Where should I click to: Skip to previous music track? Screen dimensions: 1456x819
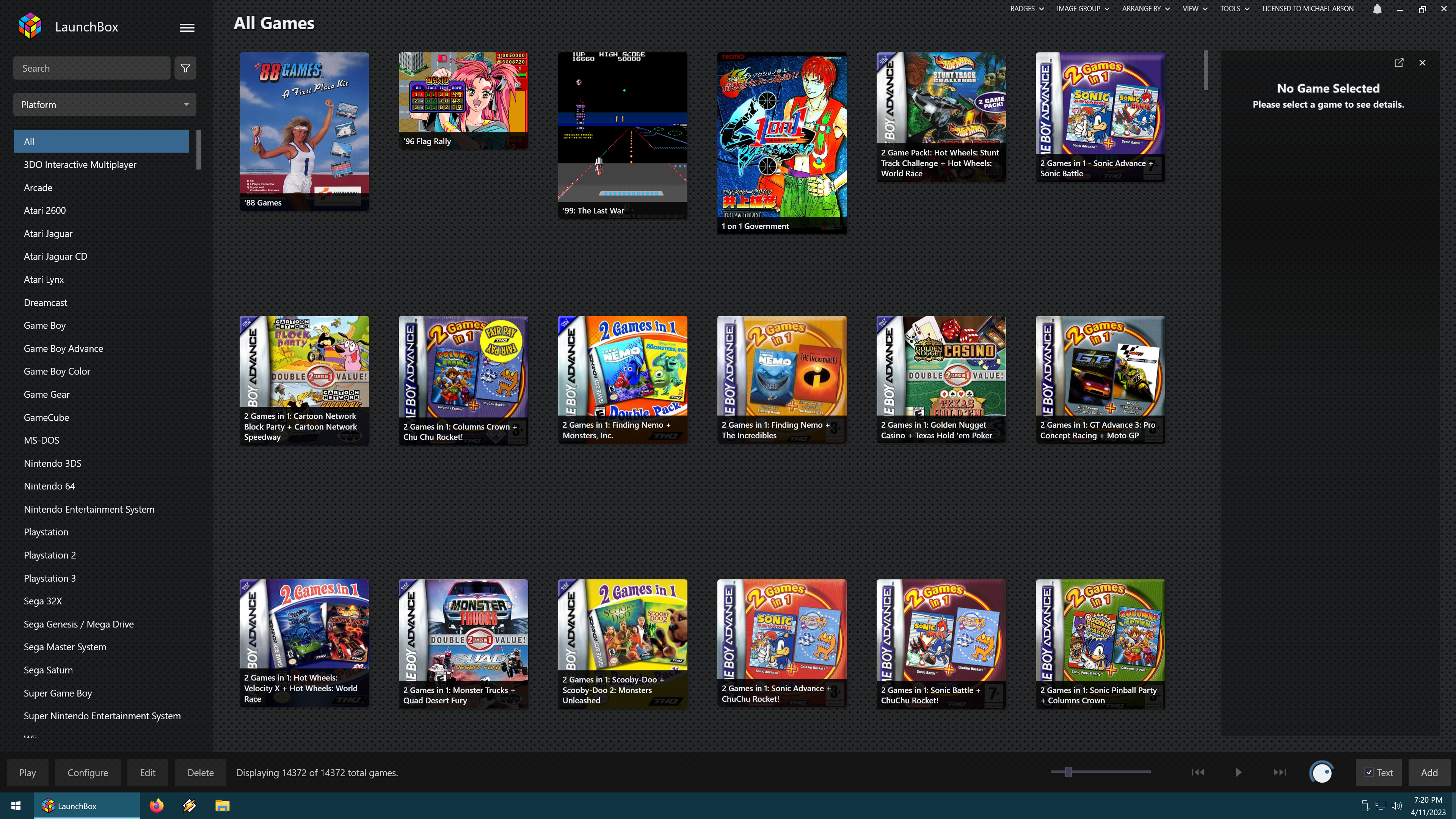tap(1198, 772)
